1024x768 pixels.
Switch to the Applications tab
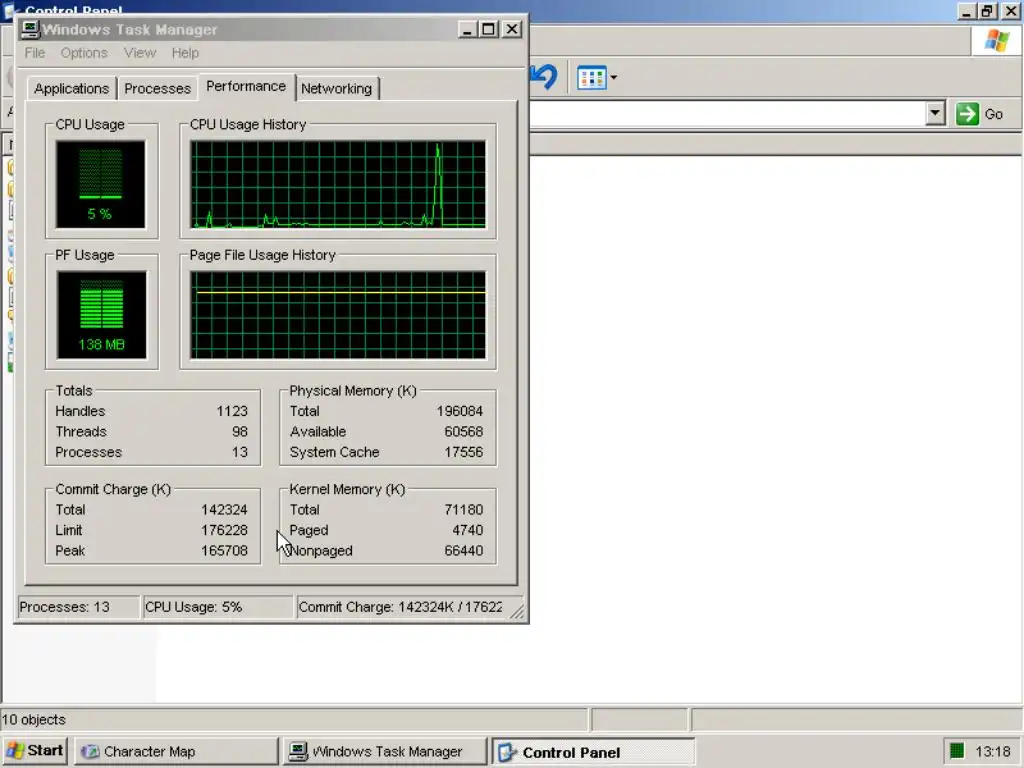[71, 88]
